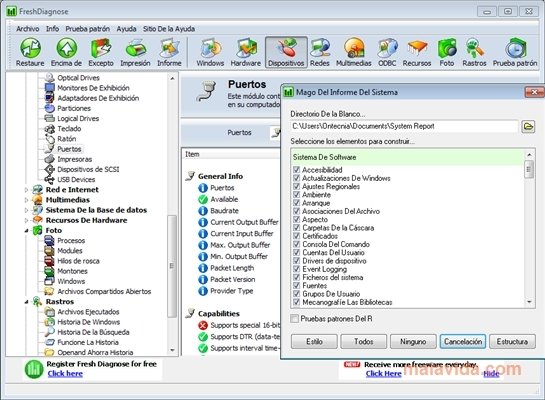Viewport: 545px width, 400px height.
Task: Click the Excepto toolbar icon
Action: (x=101, y=52)
